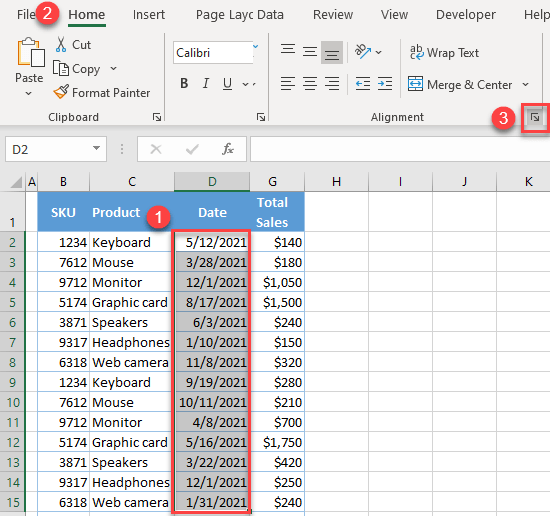This screenshot has width=550, height=516.
Task: Click the Copy icon
Action: click(x=61, y=68)
